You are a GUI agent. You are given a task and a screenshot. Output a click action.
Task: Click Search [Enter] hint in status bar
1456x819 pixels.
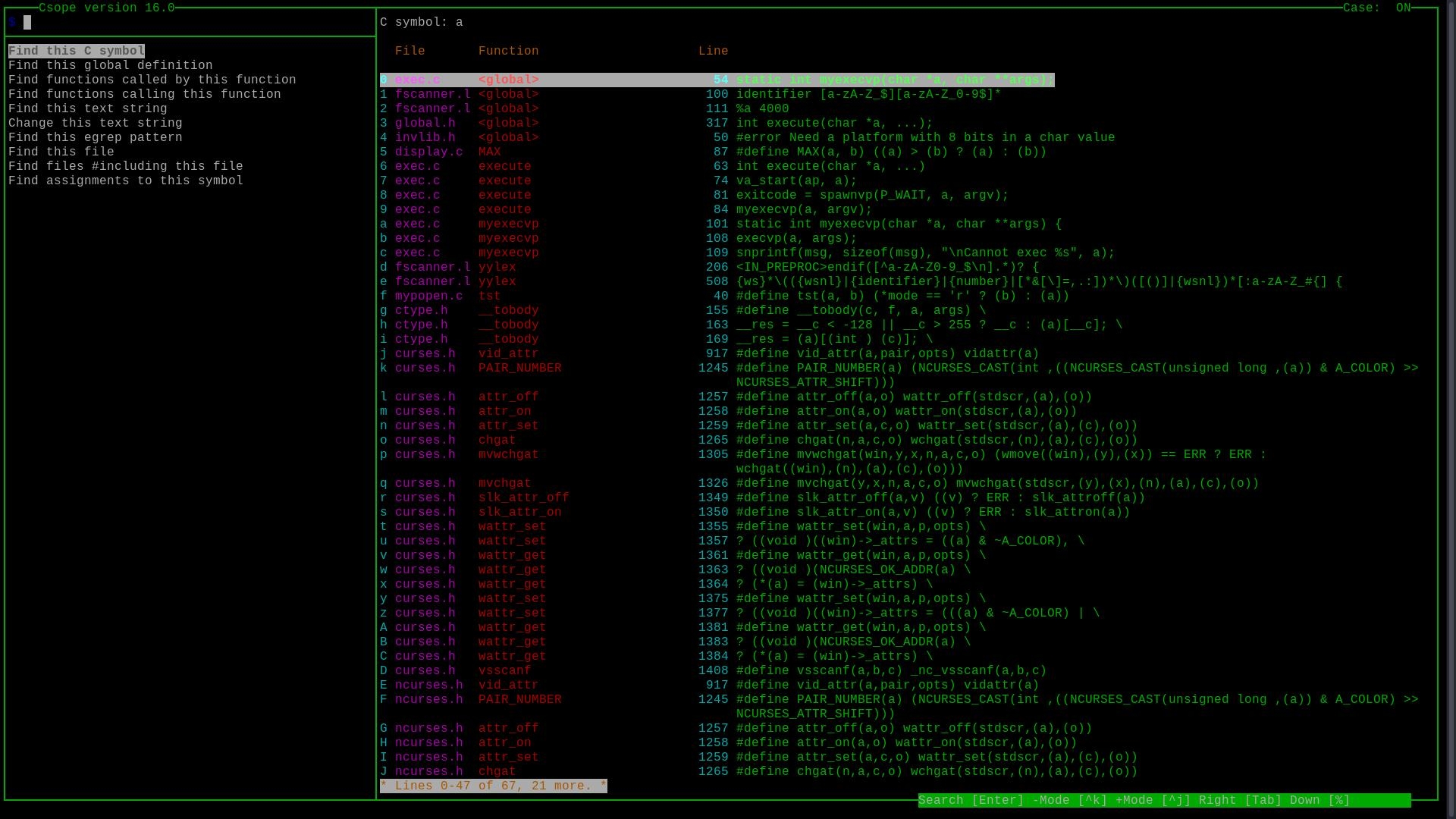tap(971, 800)
